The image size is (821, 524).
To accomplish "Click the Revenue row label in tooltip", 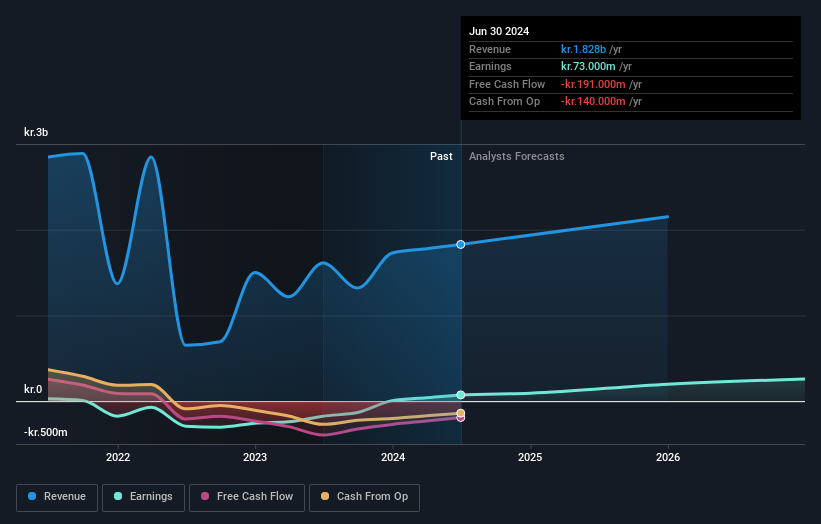I will [490, 49].
